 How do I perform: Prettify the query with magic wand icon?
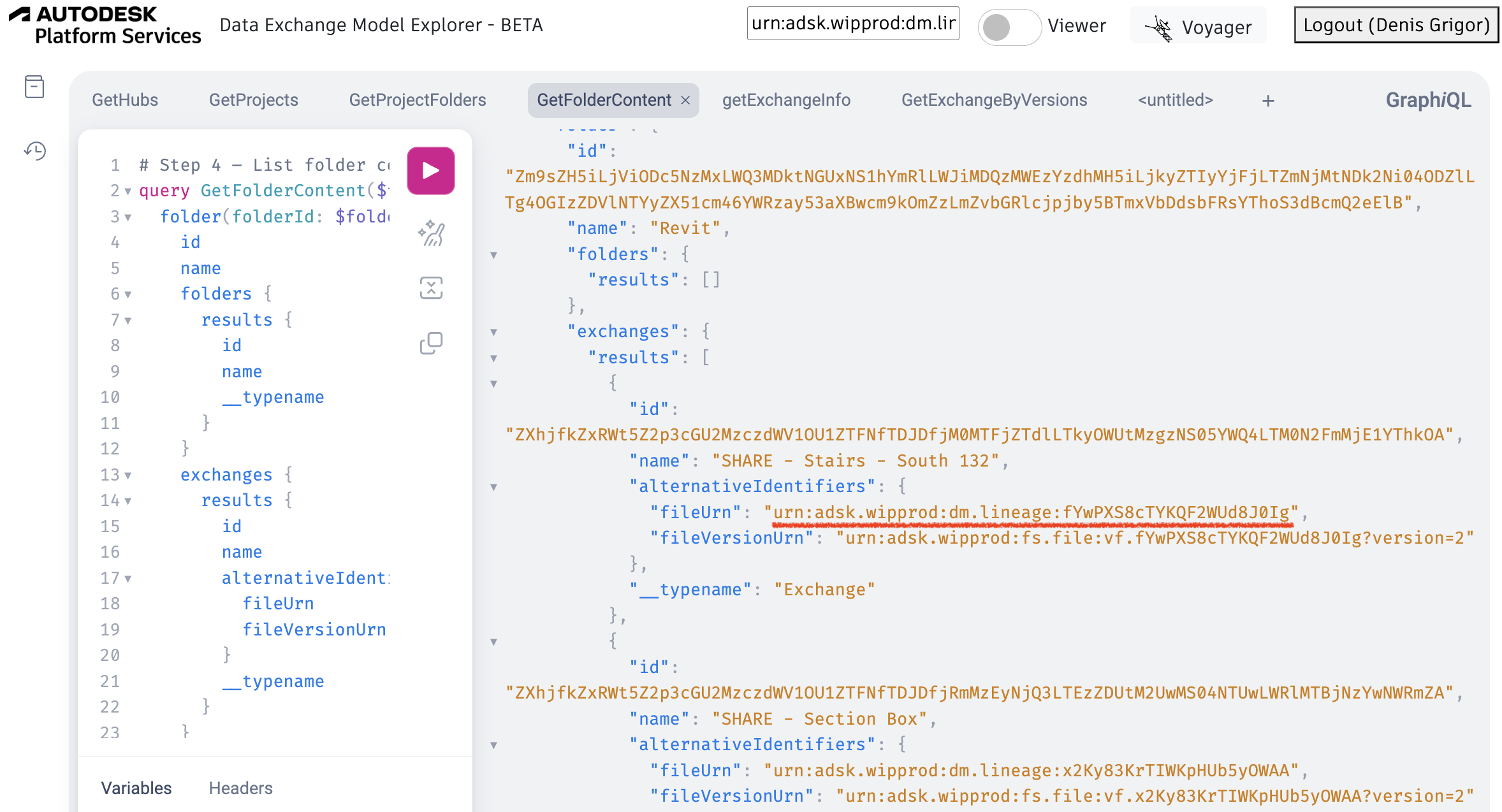pos(432,234)
